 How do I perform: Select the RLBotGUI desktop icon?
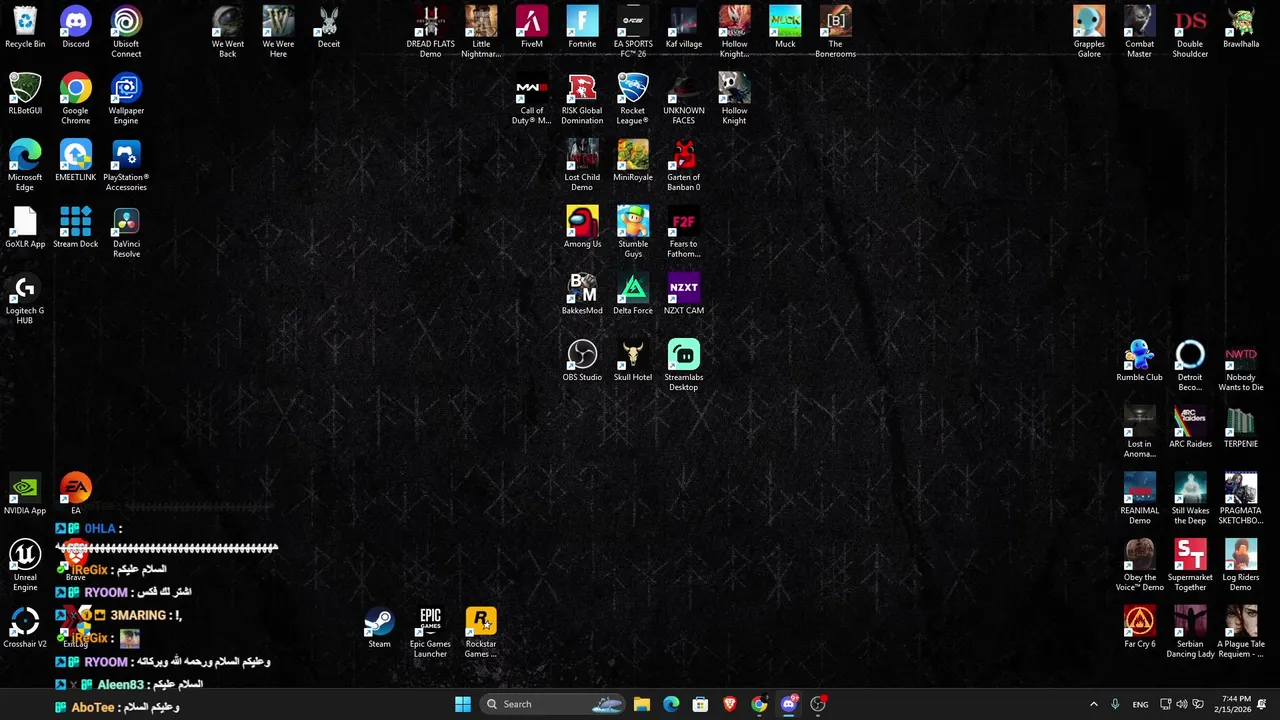(x=25, y=95)
